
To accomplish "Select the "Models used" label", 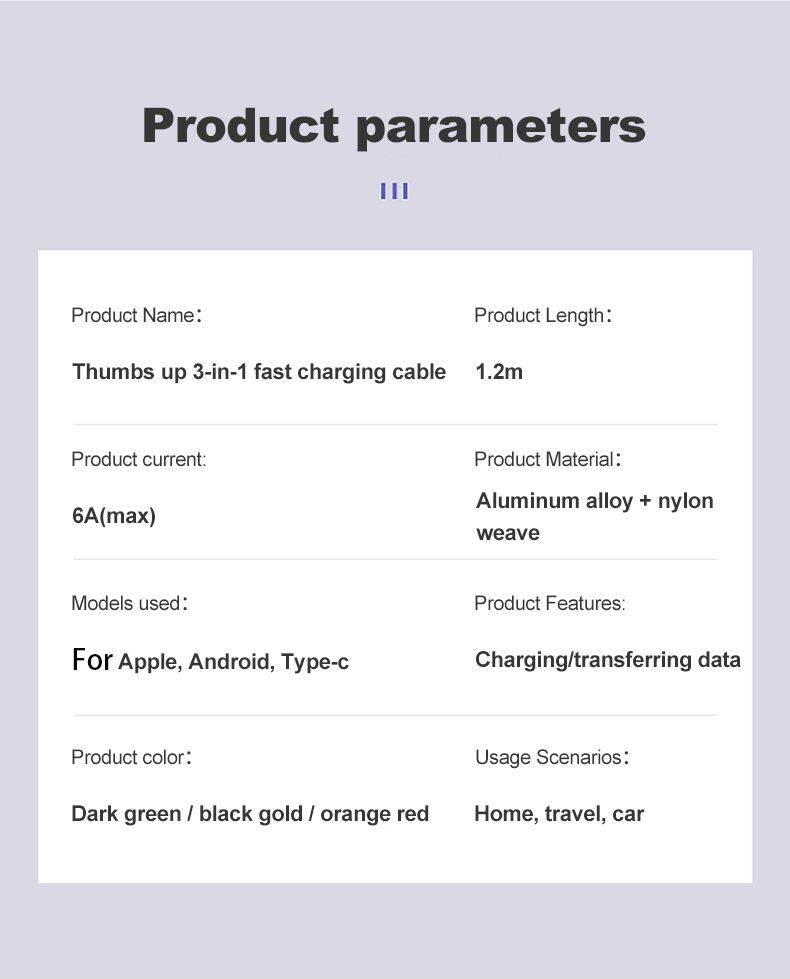I will tap(129, 604).
